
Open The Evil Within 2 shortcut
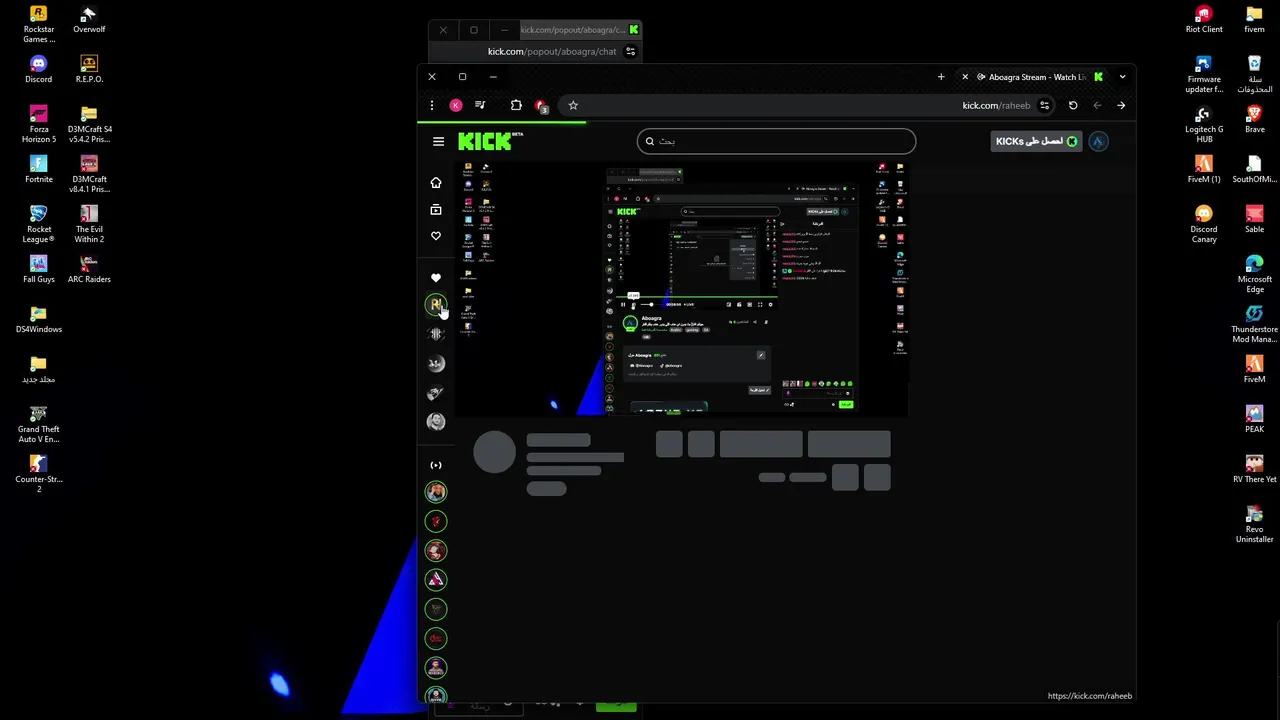pos(89,225)
